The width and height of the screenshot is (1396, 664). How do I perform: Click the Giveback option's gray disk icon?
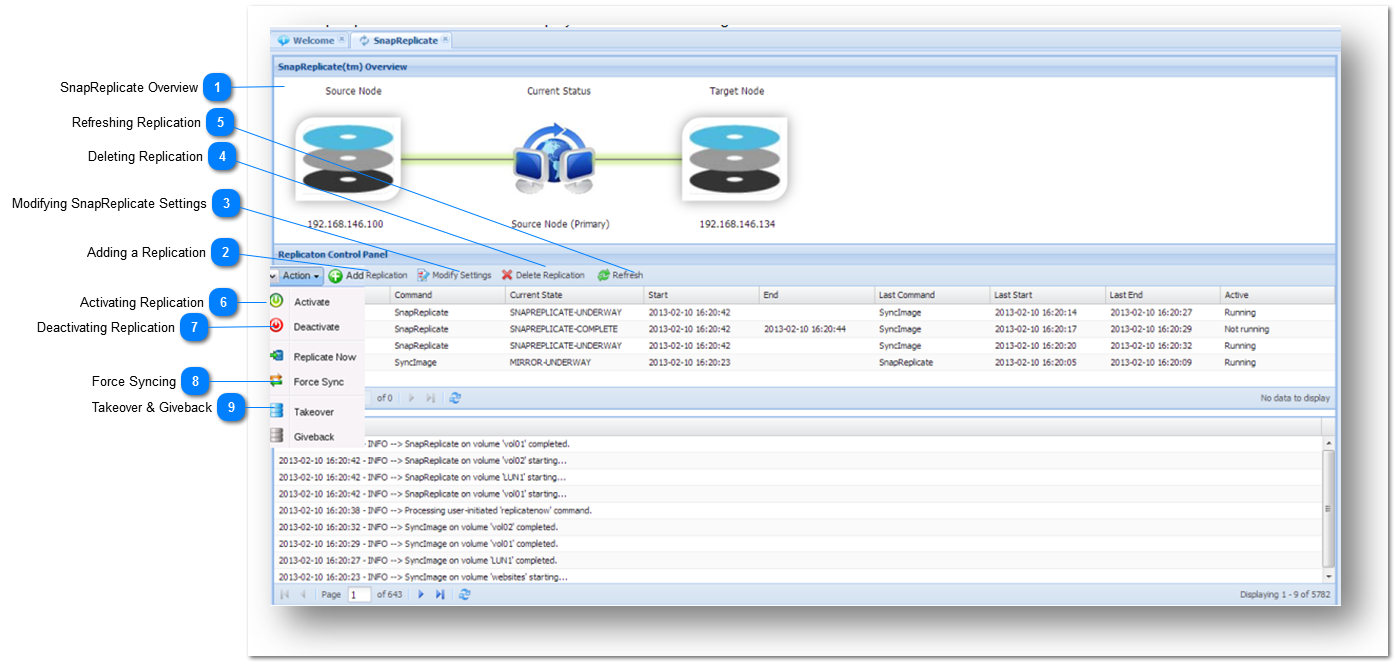click(275, 434)
